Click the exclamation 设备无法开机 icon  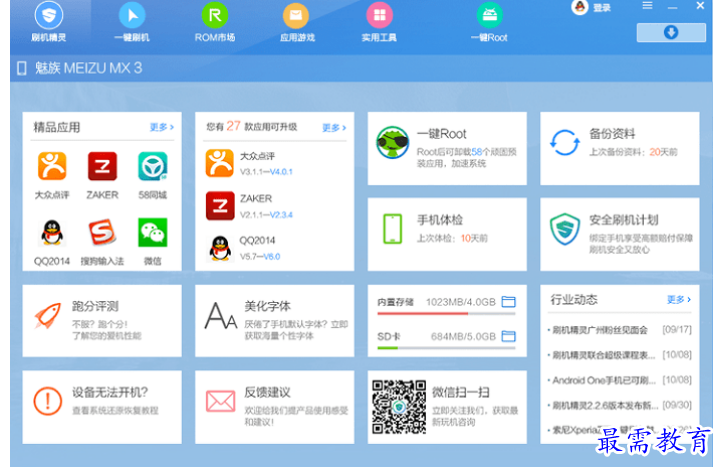pyautogui.click(x=48, y=401)
